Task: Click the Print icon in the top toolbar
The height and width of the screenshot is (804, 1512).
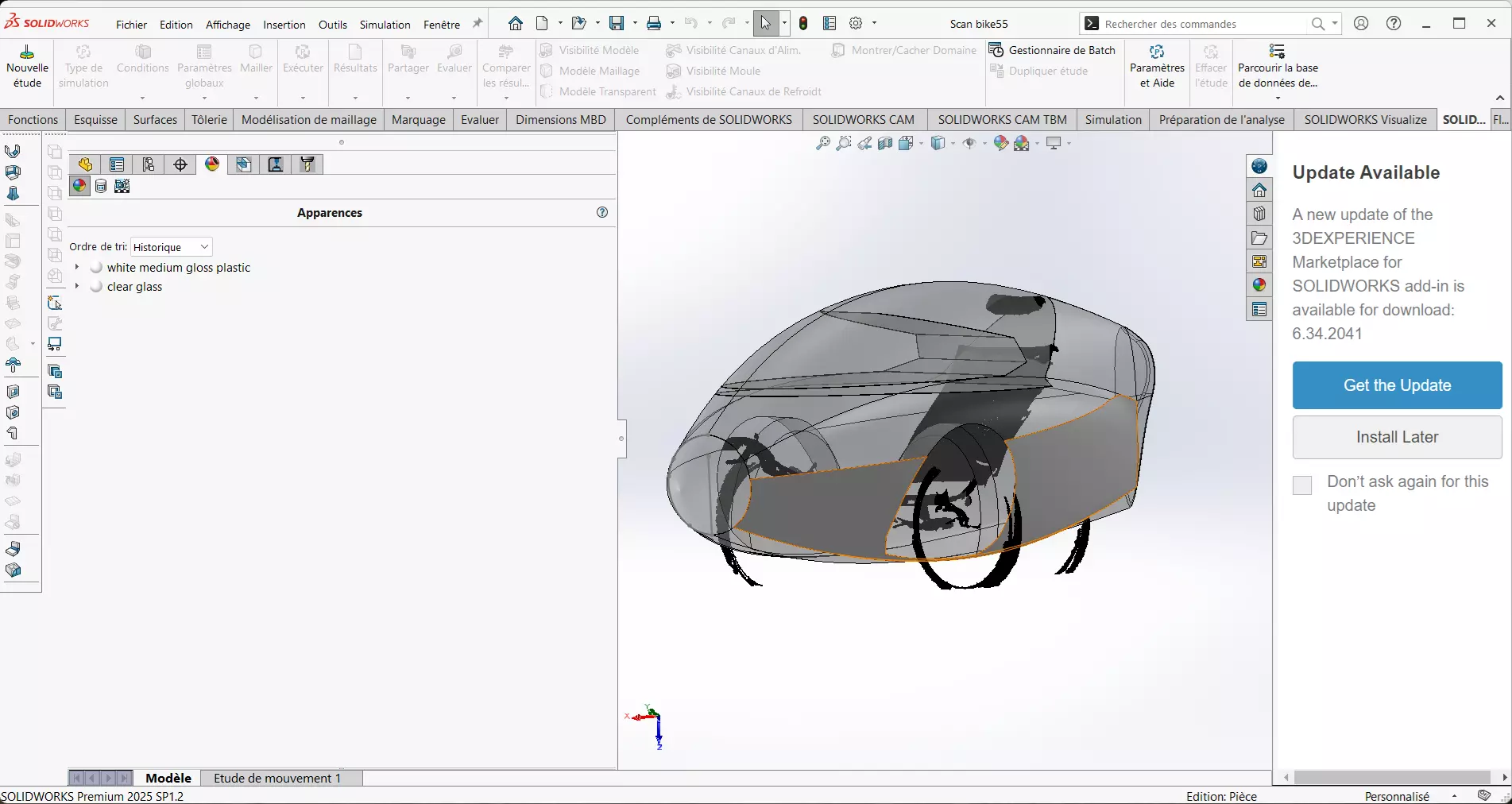Action: 654,24
